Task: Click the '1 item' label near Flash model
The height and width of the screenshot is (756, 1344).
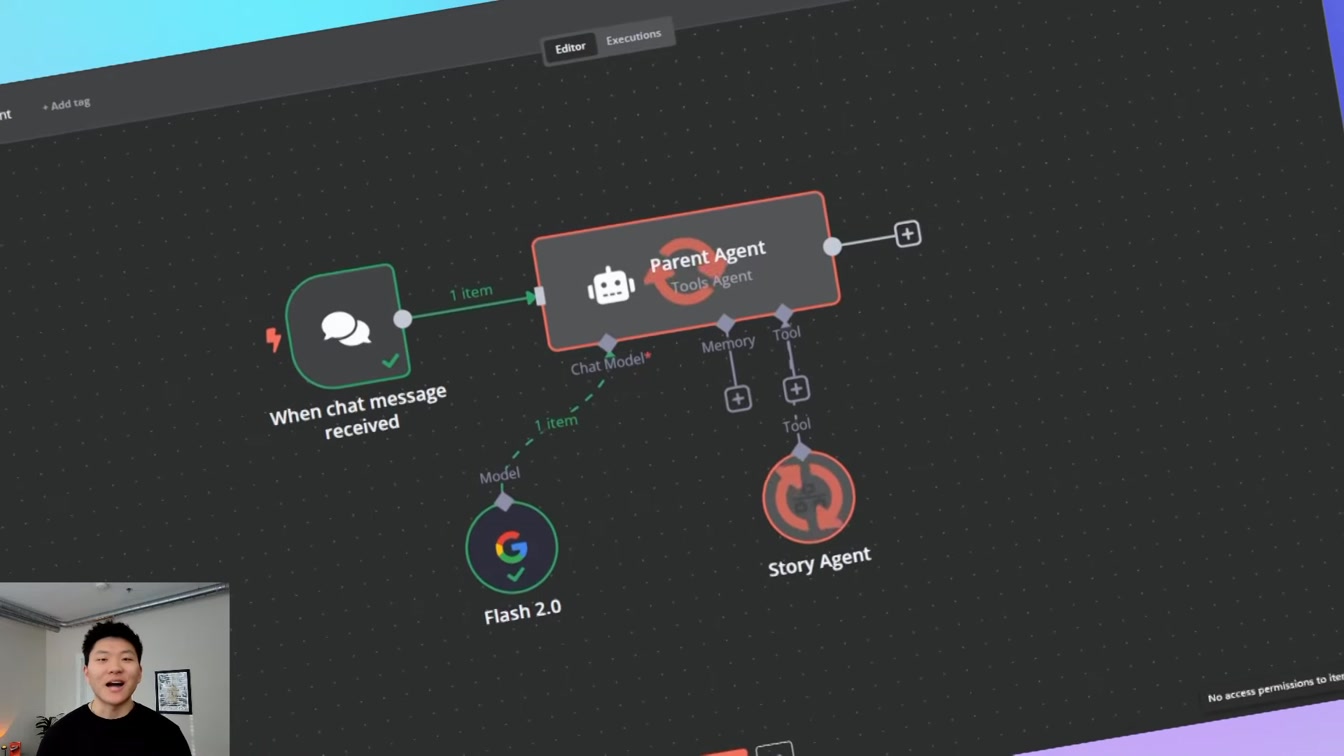Action: [x=556, y=423]
